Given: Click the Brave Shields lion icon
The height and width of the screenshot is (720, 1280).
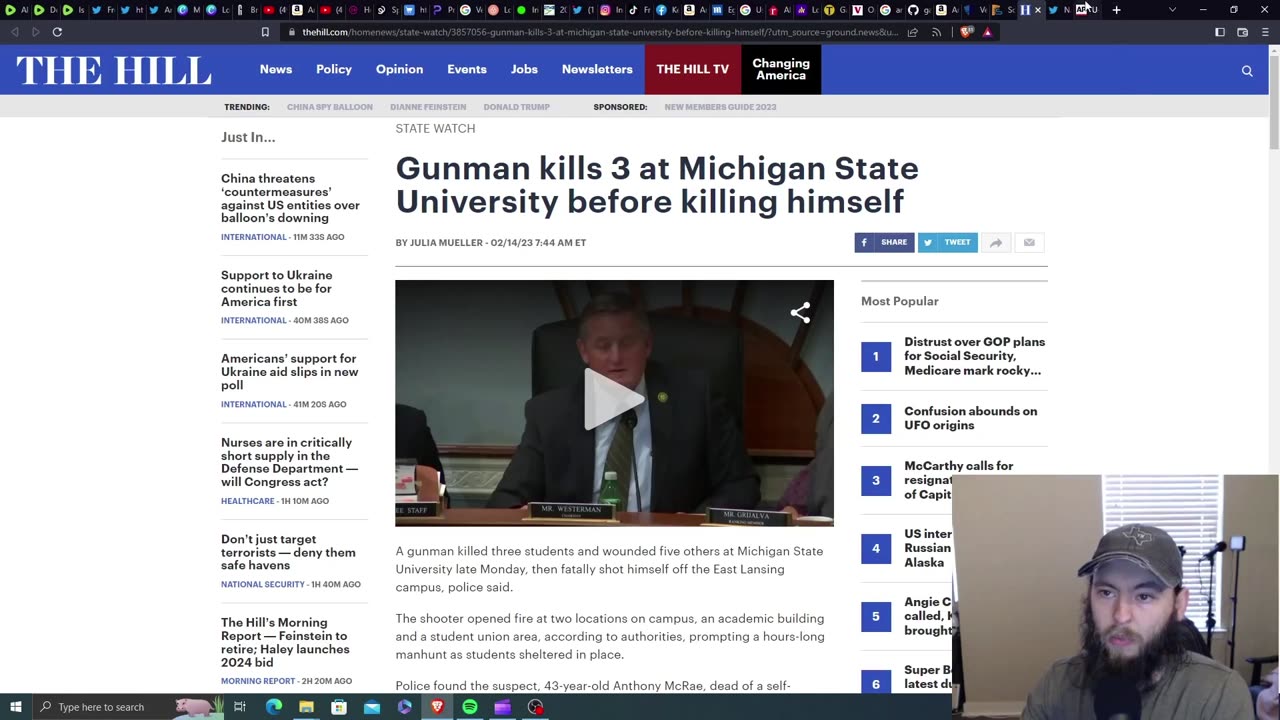Looking at the screenshot, I should coord(966,32).
